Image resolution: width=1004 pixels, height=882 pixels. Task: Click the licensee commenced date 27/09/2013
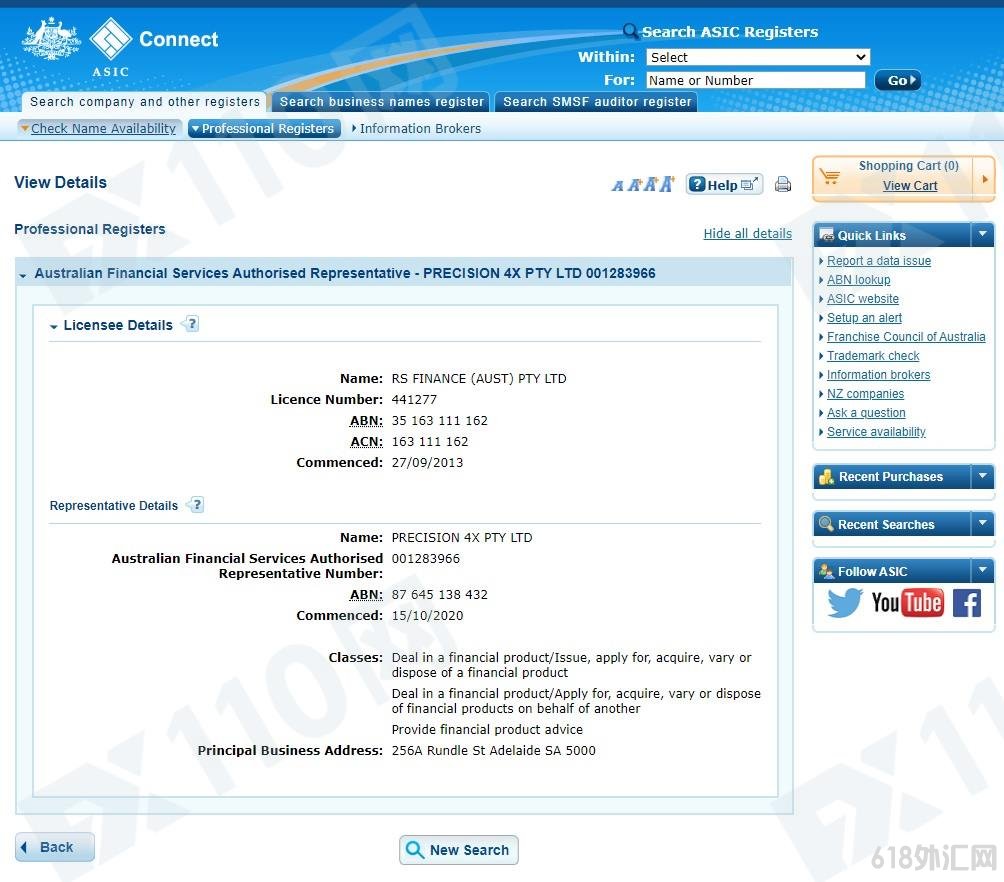(x=427, y=462)
